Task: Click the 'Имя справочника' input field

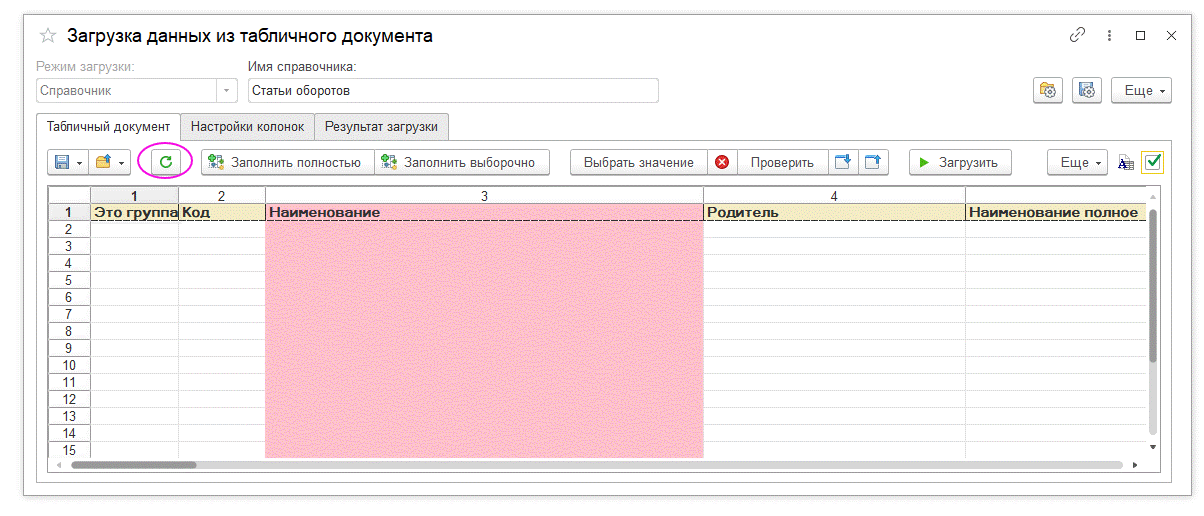Action: 453,91
